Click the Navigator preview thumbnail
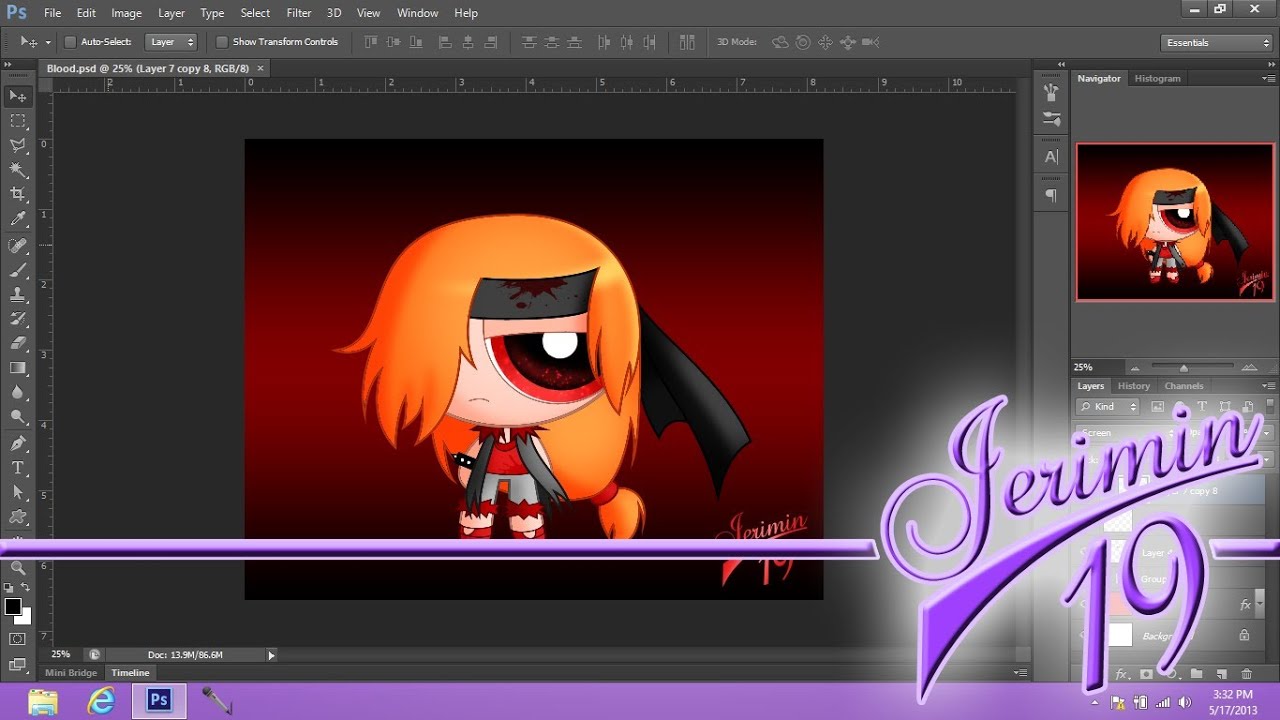The height and width of the screenshot is (720, 1280). [x=1175, y=222]
